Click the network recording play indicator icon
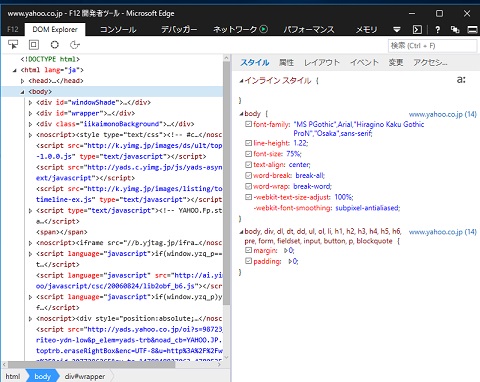 264,29
